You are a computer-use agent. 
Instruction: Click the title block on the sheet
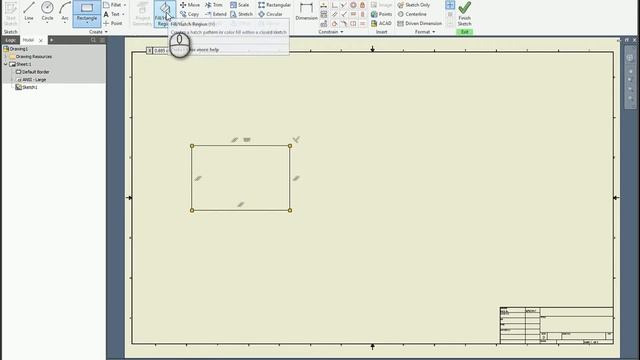coord(556,325)
